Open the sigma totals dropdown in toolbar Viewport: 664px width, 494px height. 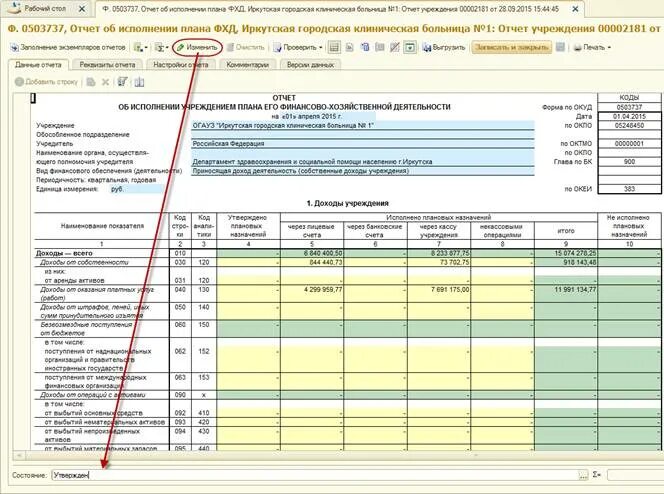(x=161, y=47)
